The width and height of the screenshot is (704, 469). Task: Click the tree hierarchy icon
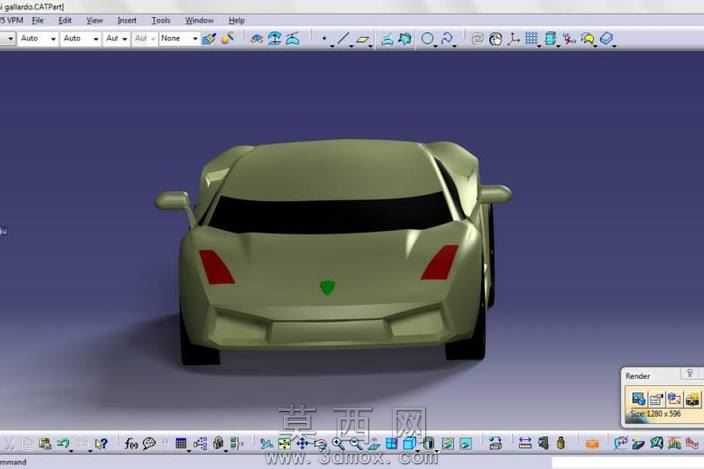[200, 443]
